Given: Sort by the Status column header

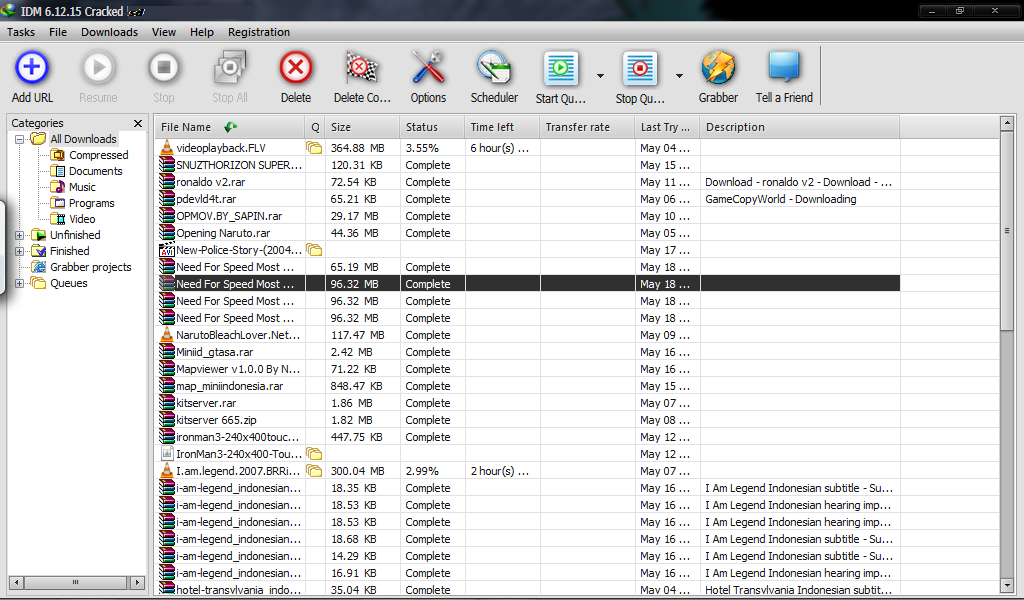Looking at the screenshot, I should click(x=432, y=127).
